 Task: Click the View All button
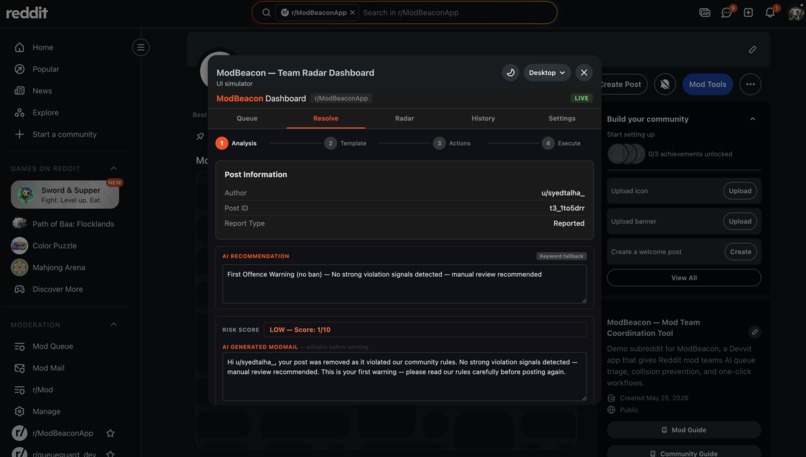point(684,278)
